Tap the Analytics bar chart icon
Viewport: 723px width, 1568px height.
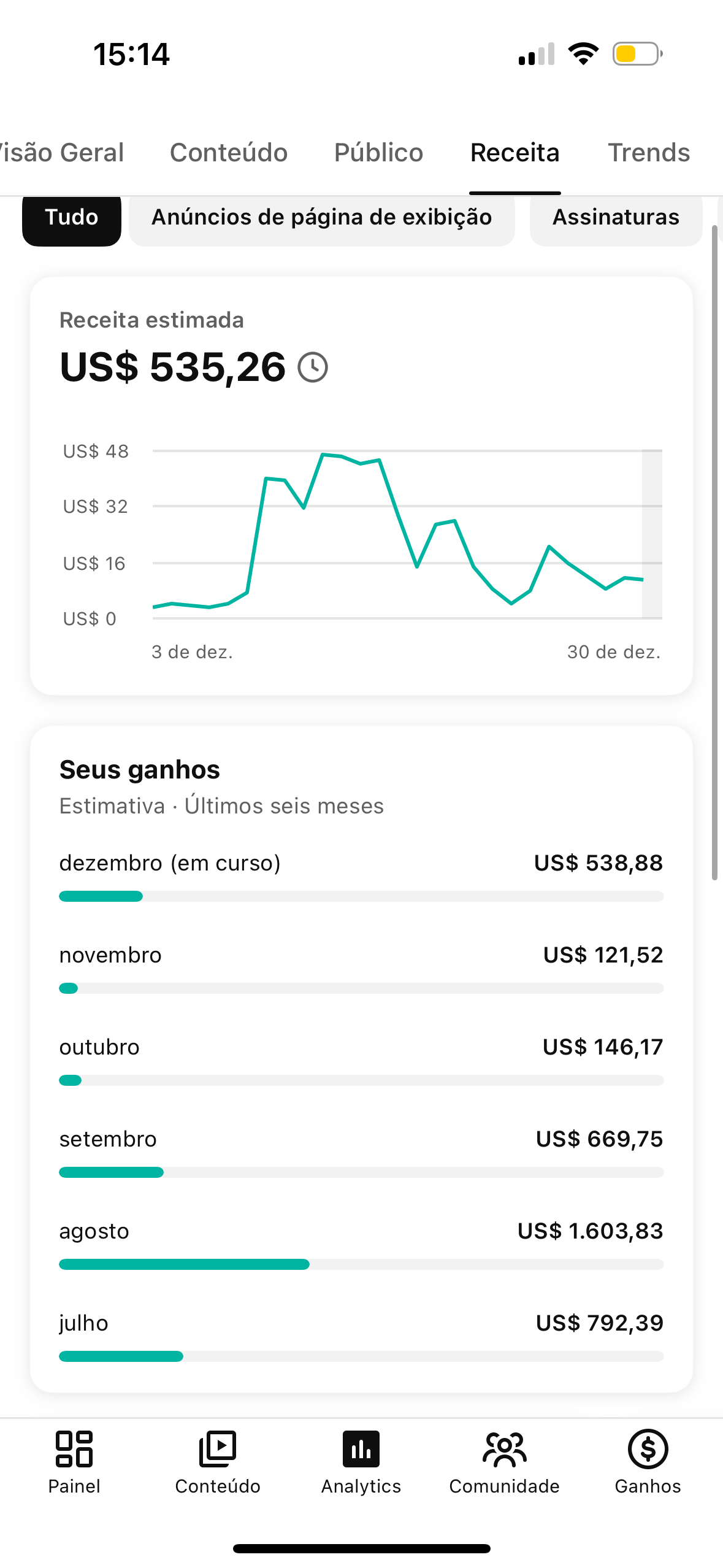[361, 1449]
